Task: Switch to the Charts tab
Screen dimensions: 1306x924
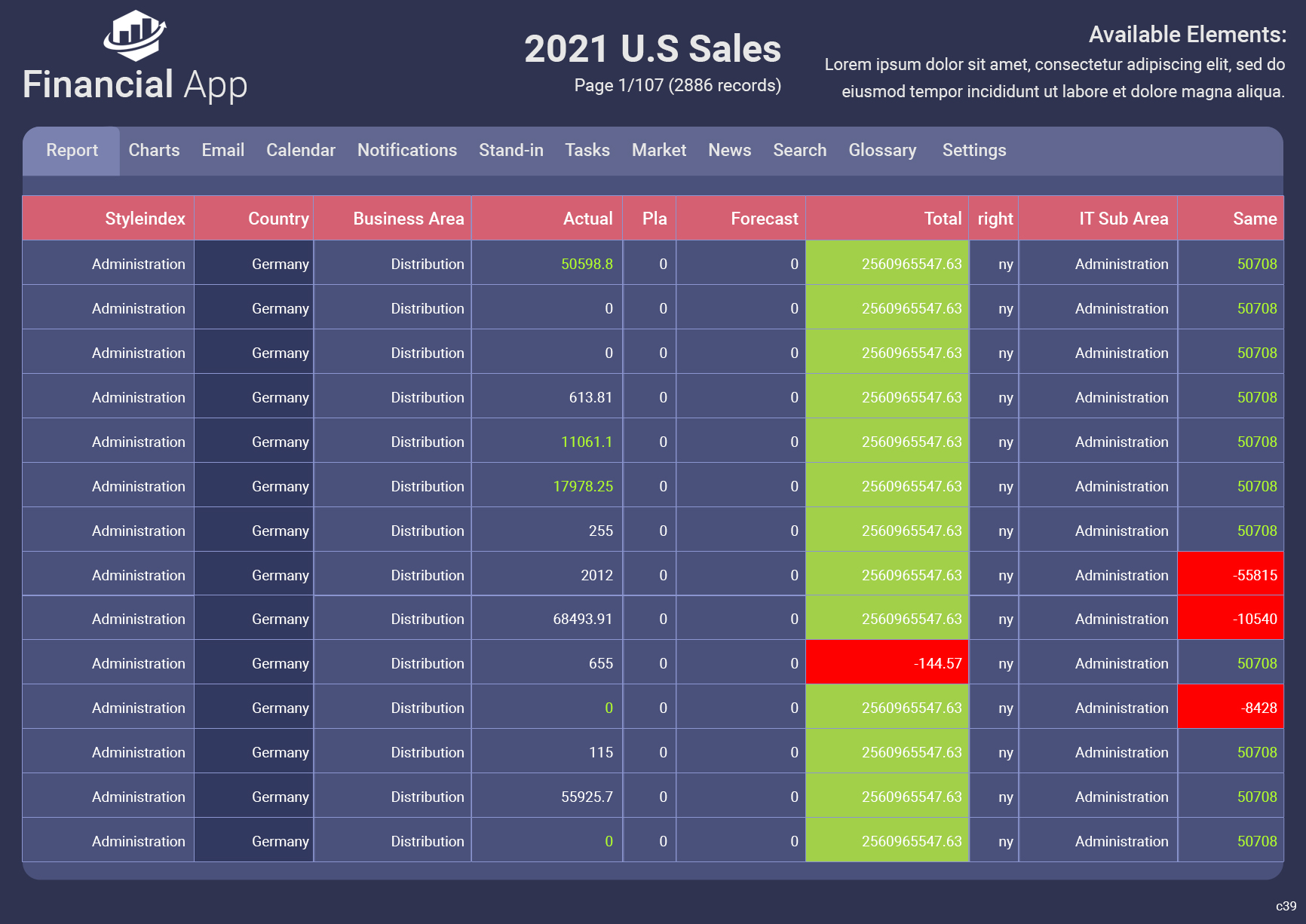Action: 154,150
